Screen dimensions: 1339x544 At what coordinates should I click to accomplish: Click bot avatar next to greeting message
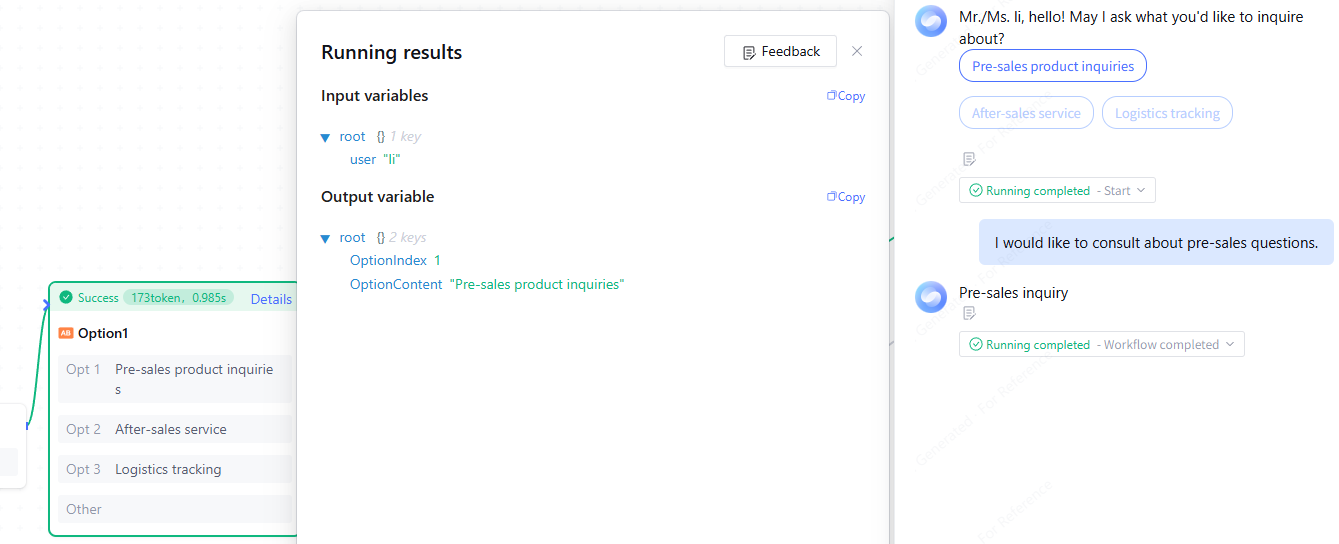point(931,20)
